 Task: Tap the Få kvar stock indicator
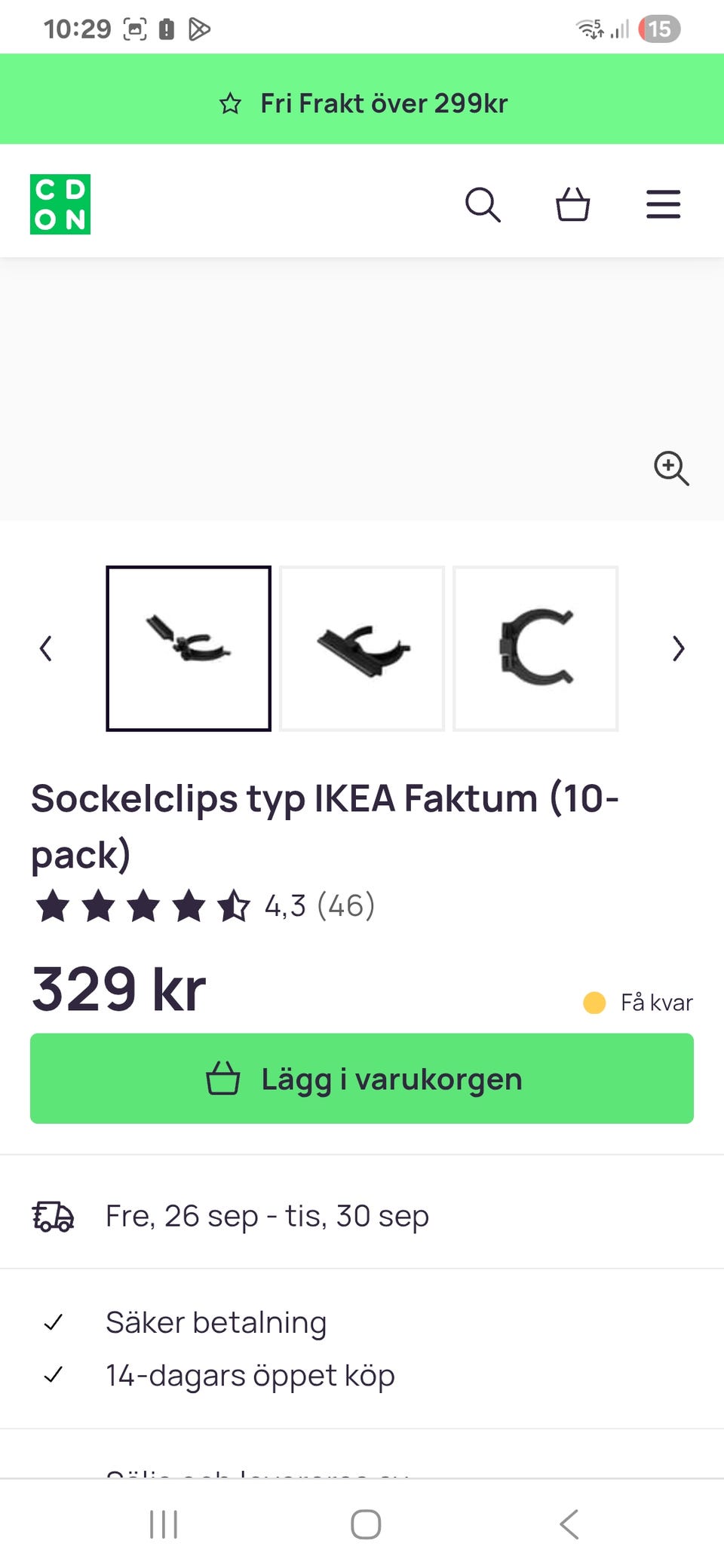coord(640,1003)
